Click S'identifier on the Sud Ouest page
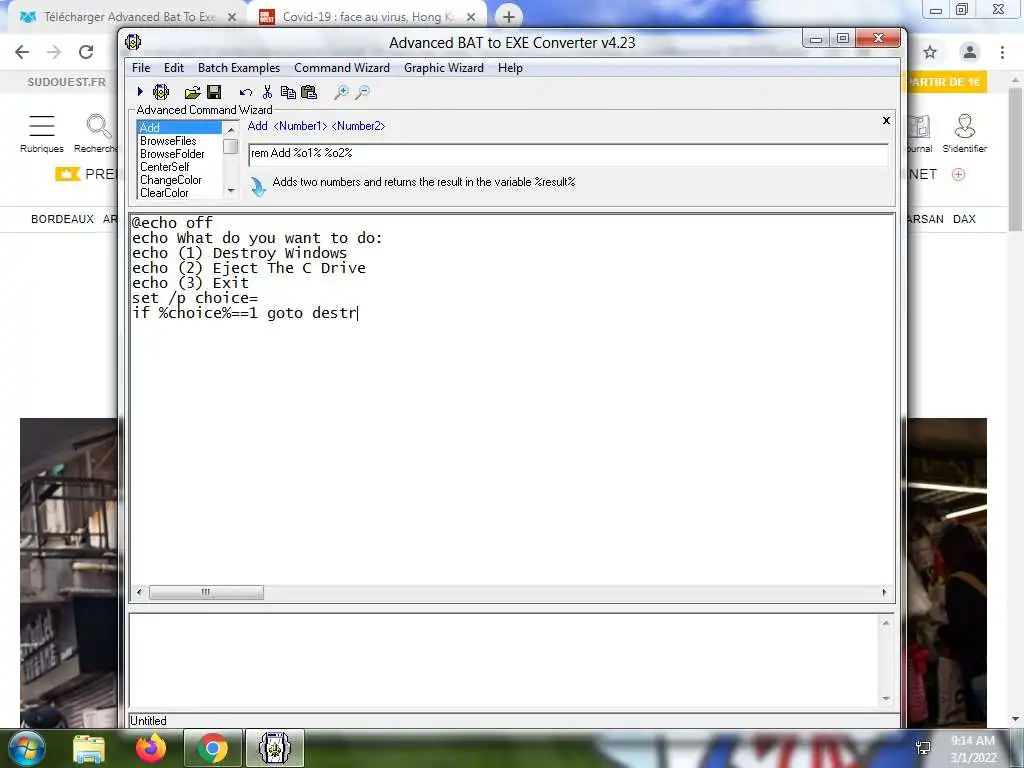Image resolution: width=1024 pixels, height=768 pixels. coord(965,134)
